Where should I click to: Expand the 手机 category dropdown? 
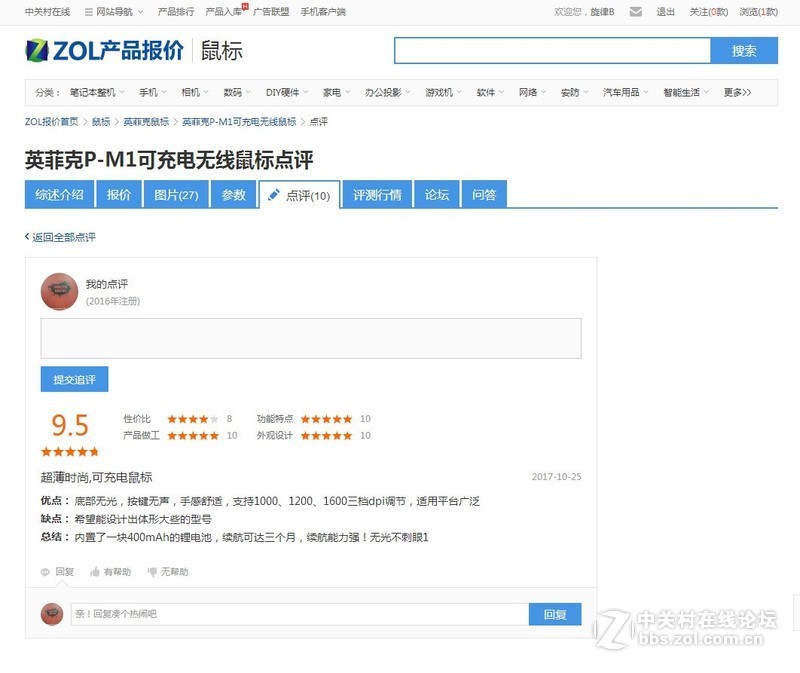pyautogui.click(x=153, y=92)
